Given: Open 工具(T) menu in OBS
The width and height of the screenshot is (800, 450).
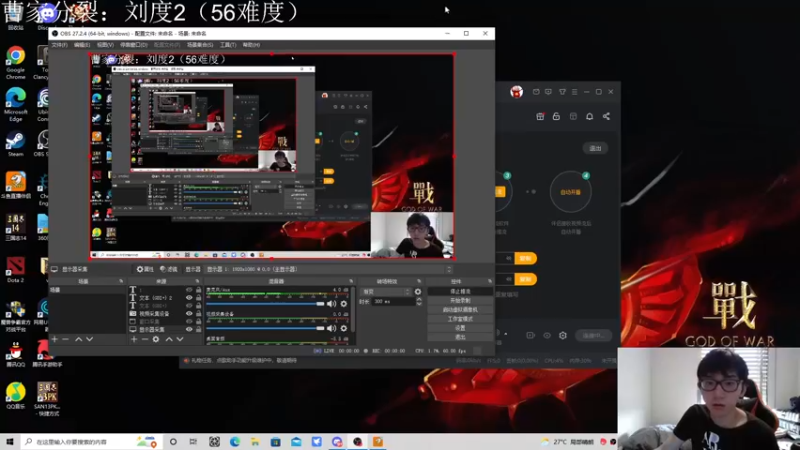Looking at the screenshot, I should pyautogui.click(x=228, y=45).
